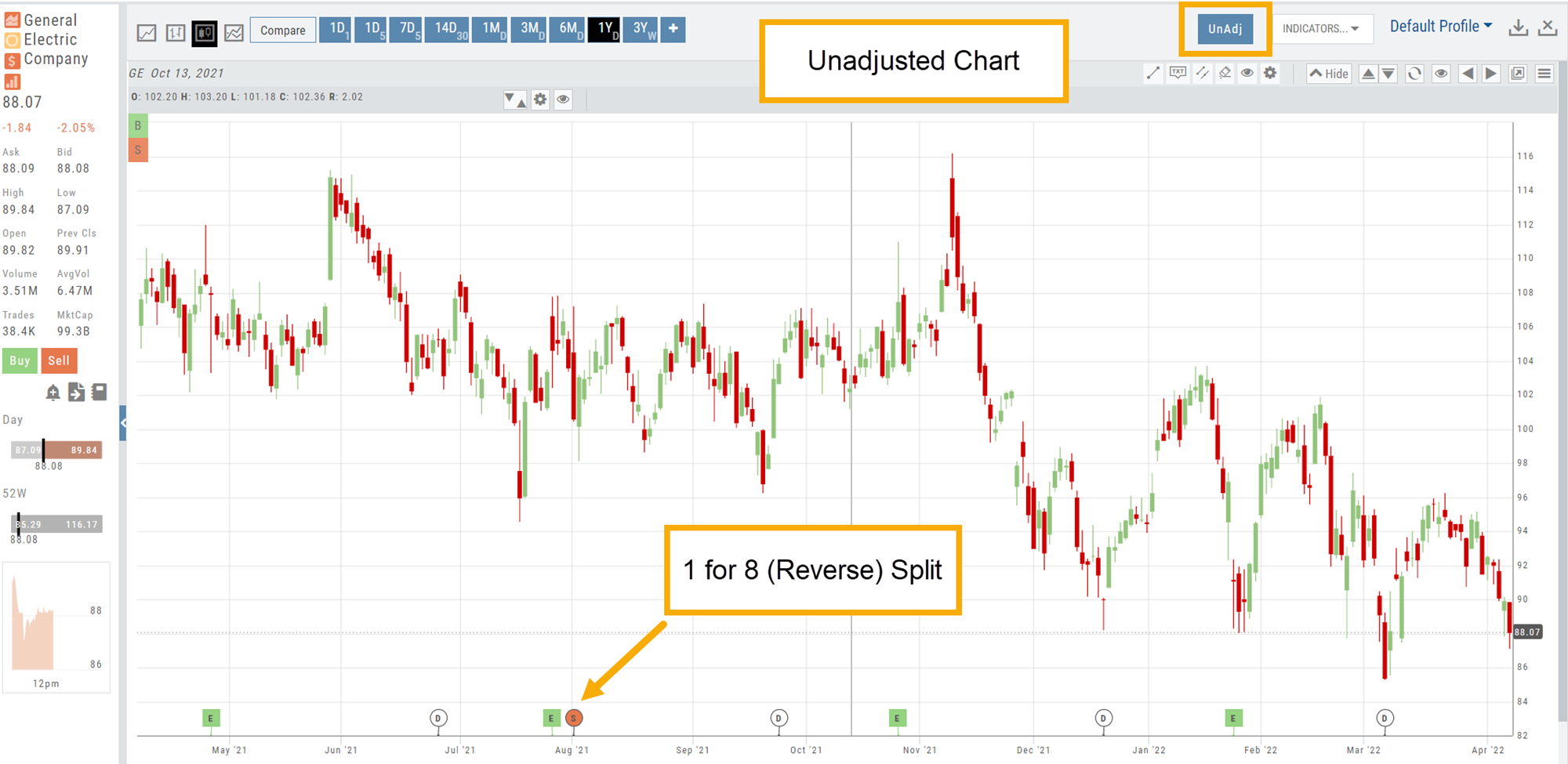Click the eraser tool to clear drawings
Viewport: 1568px width, 764px height.
[x=1225, y=74]
